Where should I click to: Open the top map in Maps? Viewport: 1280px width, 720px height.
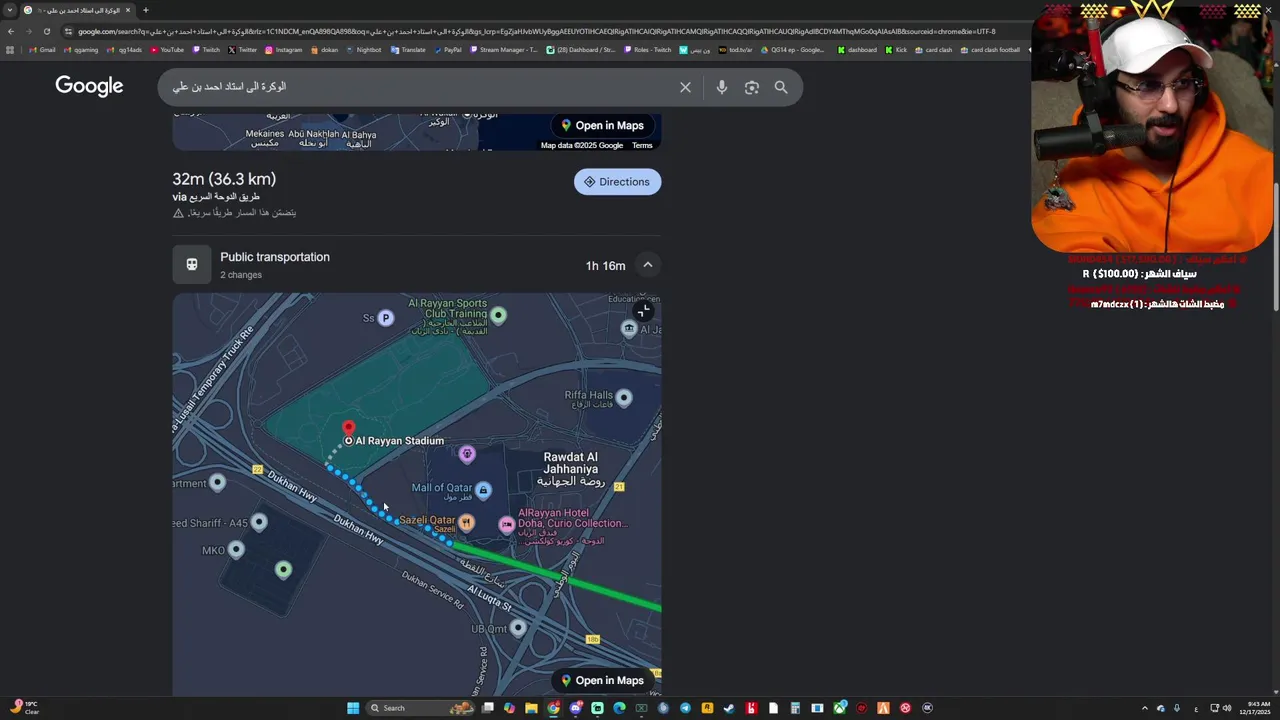pos(601,125)
